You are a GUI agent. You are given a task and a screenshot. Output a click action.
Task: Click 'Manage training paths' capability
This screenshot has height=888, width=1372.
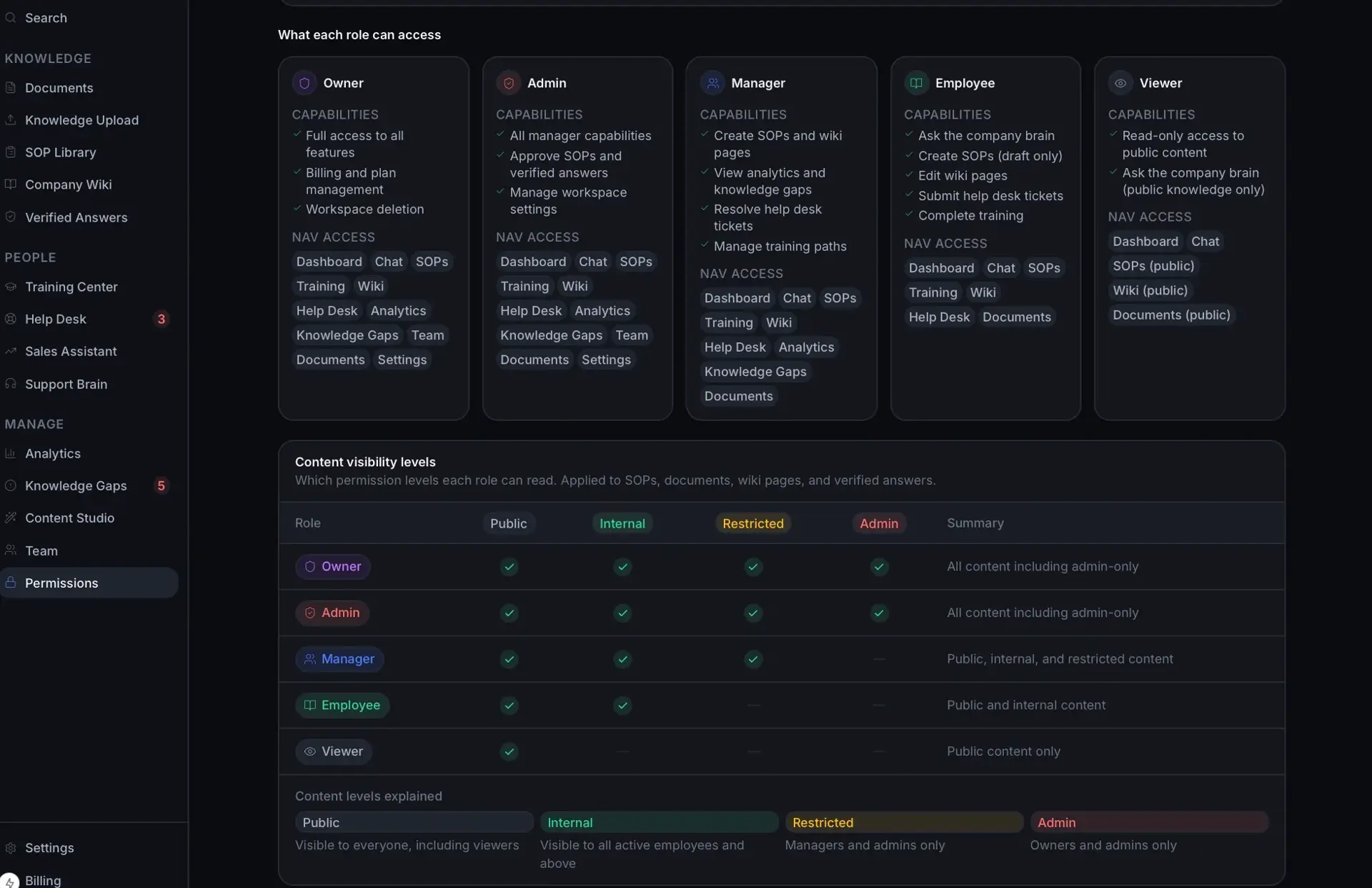[780, 246]
